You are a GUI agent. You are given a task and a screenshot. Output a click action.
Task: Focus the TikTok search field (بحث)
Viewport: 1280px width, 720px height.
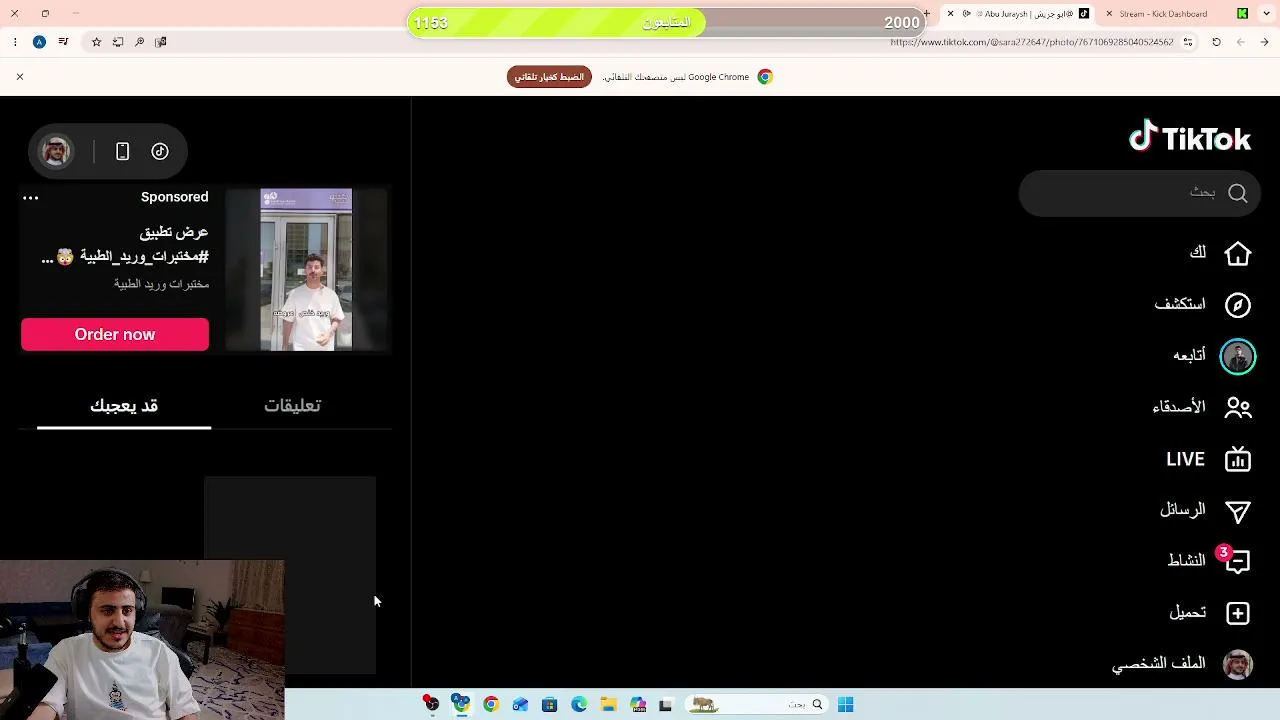click(1138, 193)
